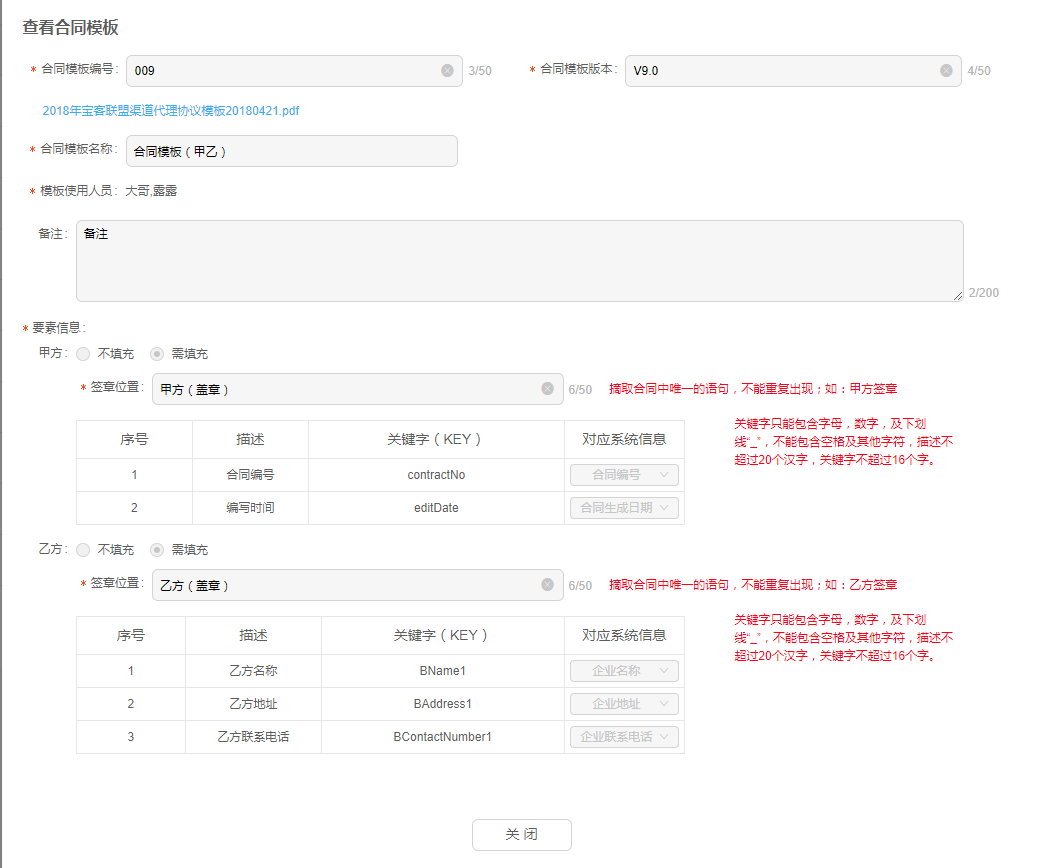This screenshot has width=1041, height=868.
Task: Click inside the 备注 text area
Action: (519, 261)
